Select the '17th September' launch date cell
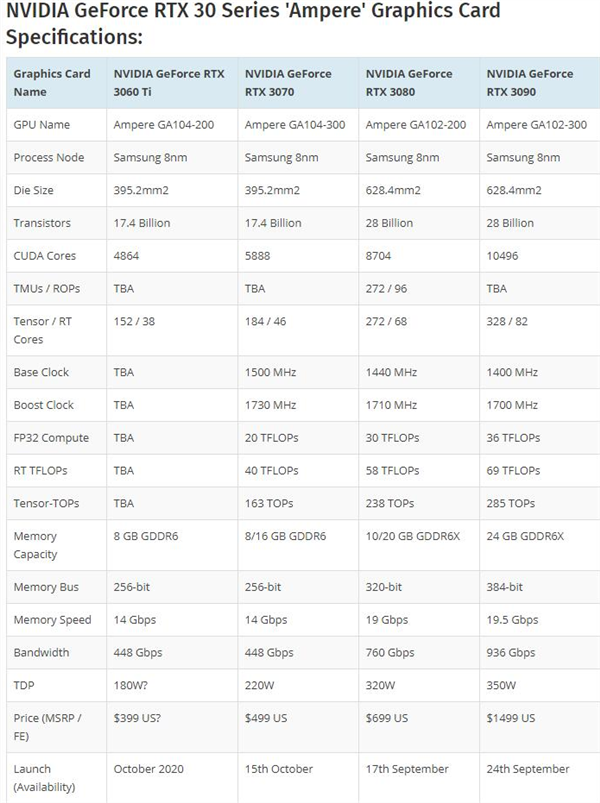This screenshot has height=803, width=600. click(x=407, y=769)
